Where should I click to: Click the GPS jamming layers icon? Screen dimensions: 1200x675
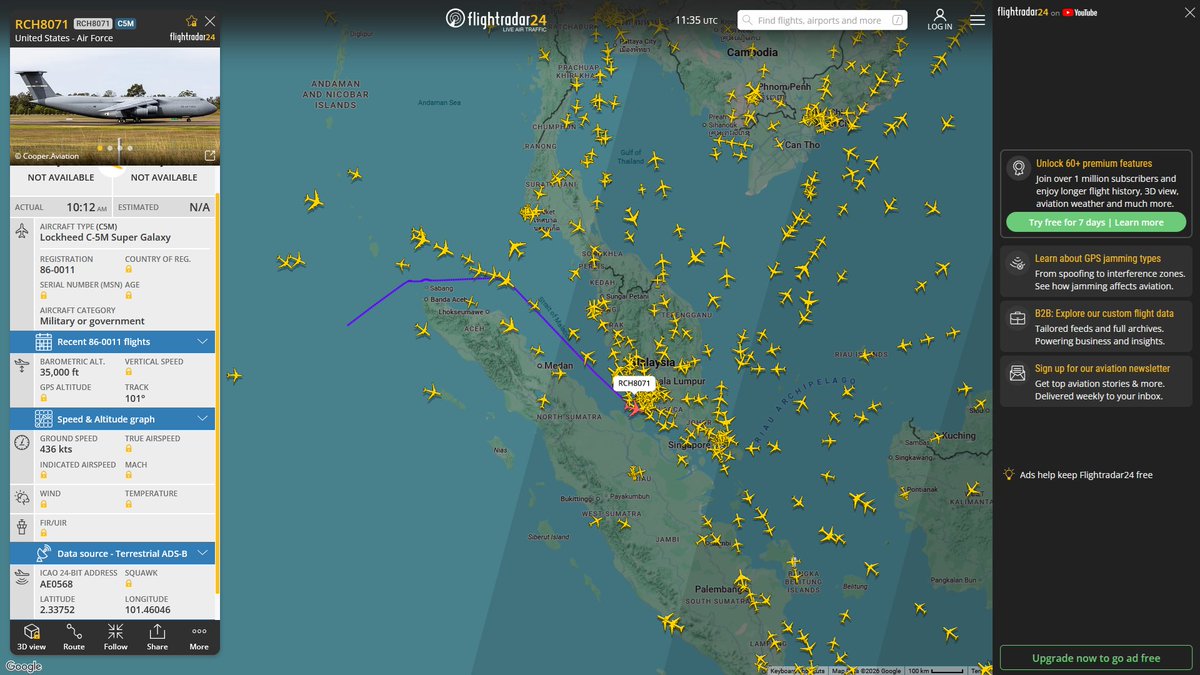pos(1017,264)
